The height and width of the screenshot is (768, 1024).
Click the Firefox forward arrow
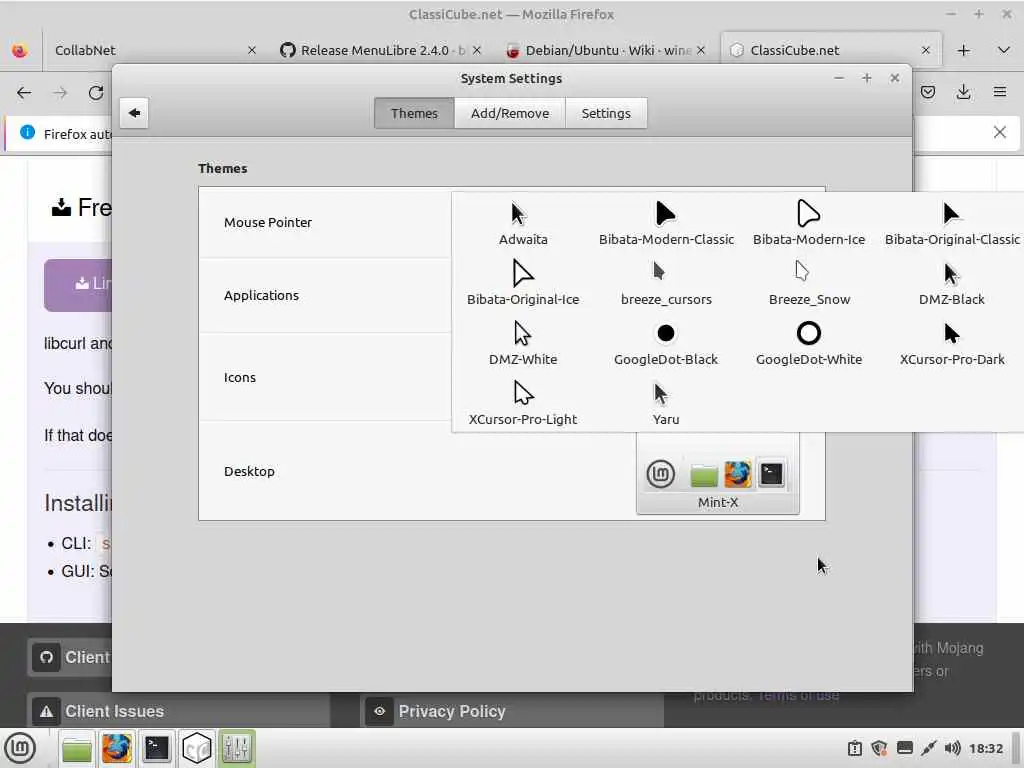pyautogui.click(x=60, y=93)
